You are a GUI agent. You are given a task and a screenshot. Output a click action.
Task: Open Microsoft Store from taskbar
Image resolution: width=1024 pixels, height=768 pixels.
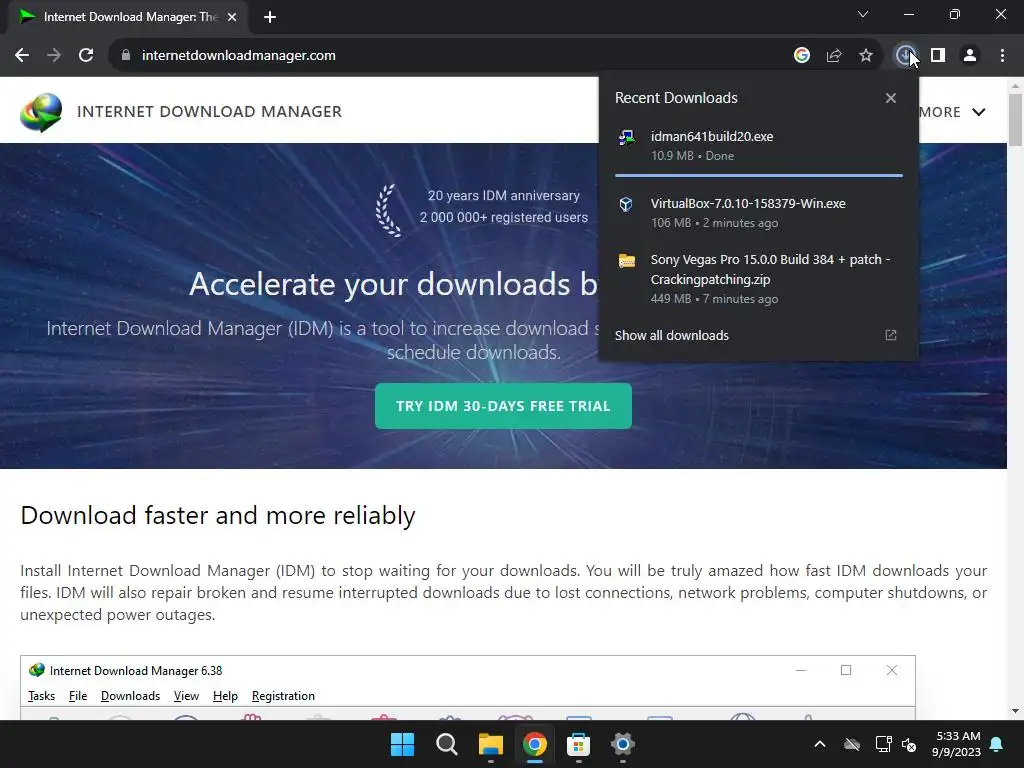click(x=578, y=744)
